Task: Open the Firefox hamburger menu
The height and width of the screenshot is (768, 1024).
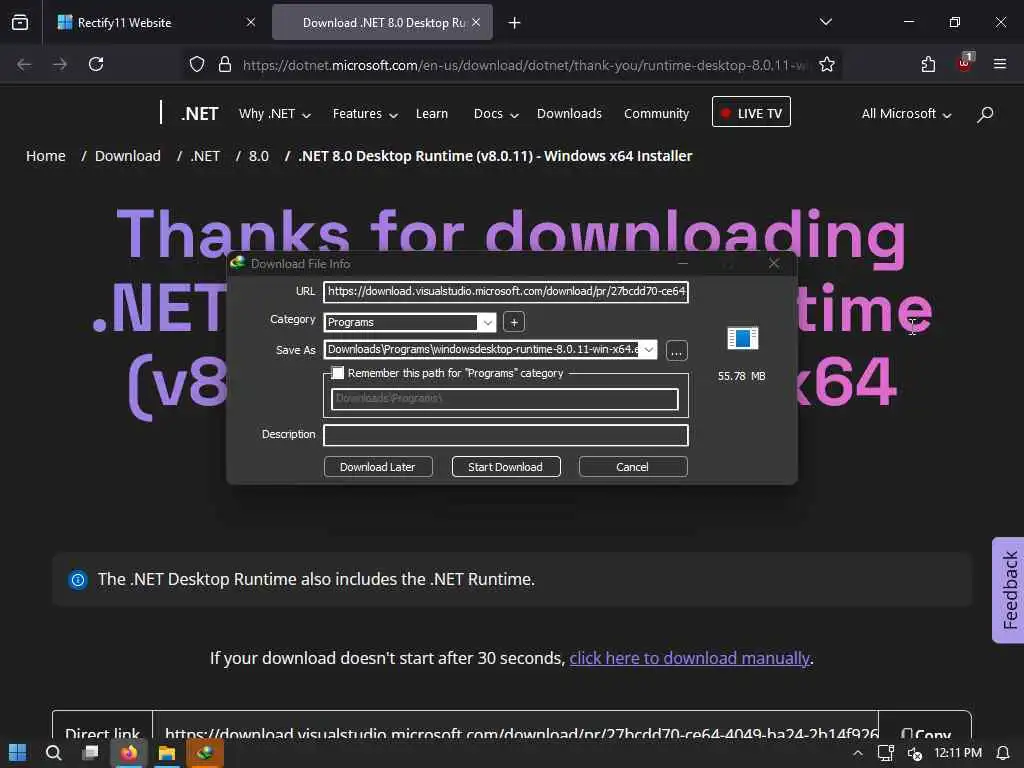Action: coord(999,64)
